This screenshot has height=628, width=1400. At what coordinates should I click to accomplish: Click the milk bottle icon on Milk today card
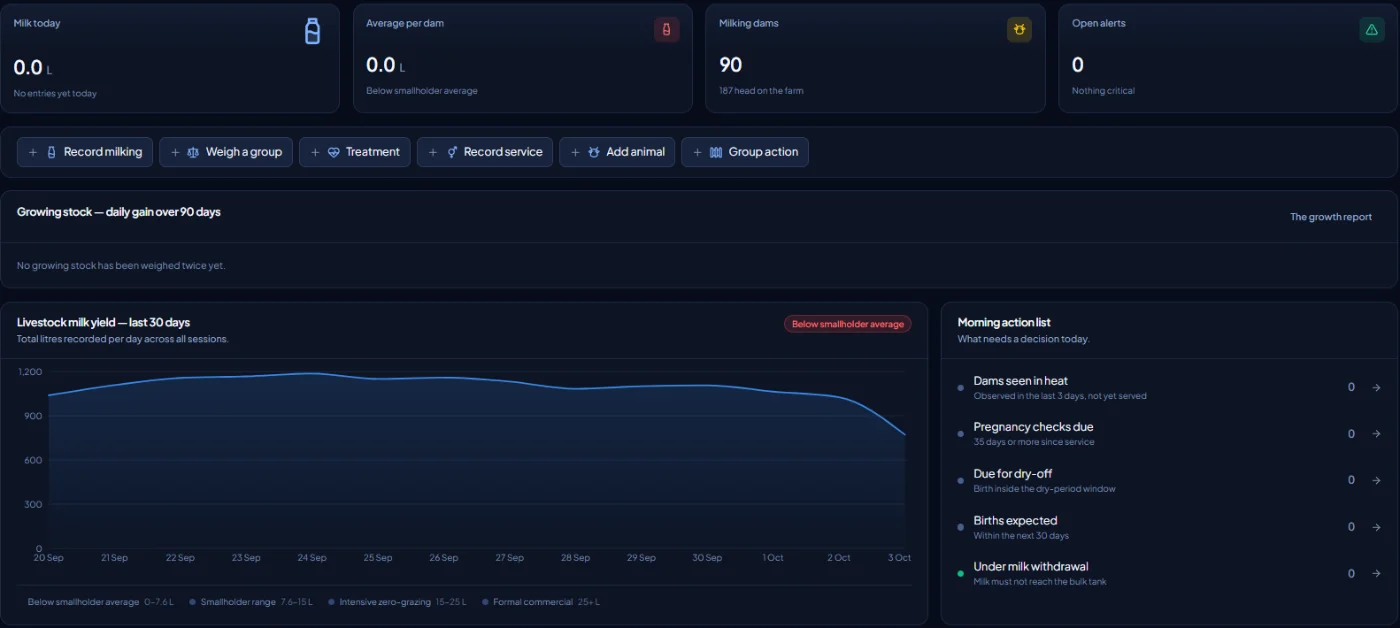312,31
